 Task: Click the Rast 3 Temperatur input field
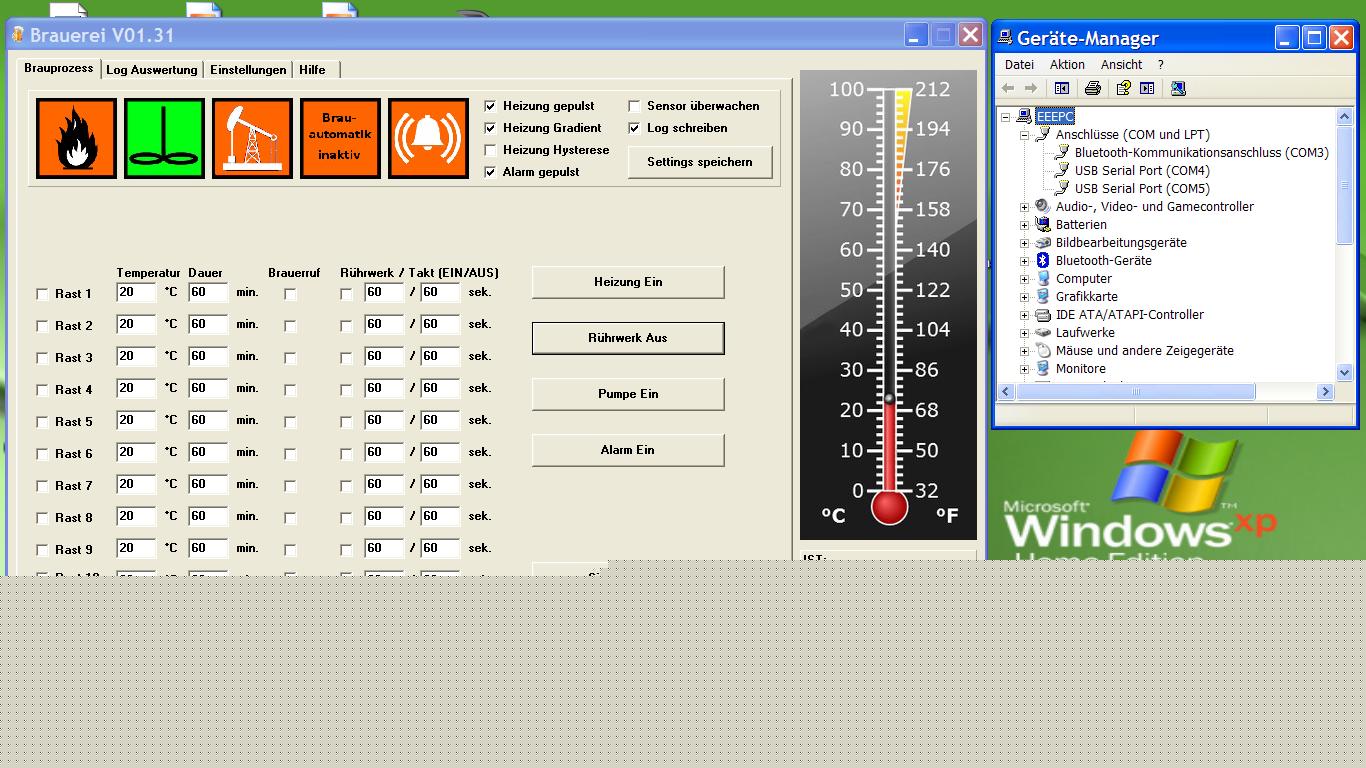click(135, 357)
